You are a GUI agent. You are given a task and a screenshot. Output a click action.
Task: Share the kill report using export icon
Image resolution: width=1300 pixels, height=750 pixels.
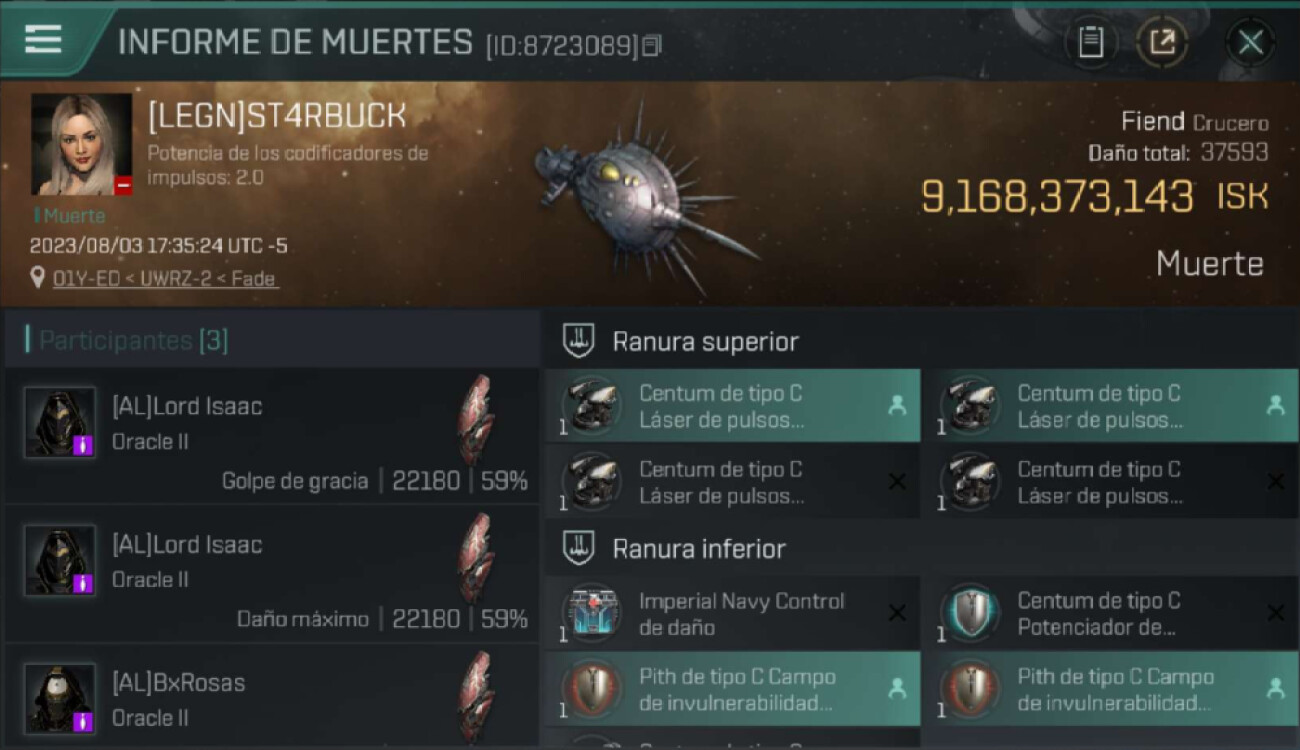(1162, 42)
